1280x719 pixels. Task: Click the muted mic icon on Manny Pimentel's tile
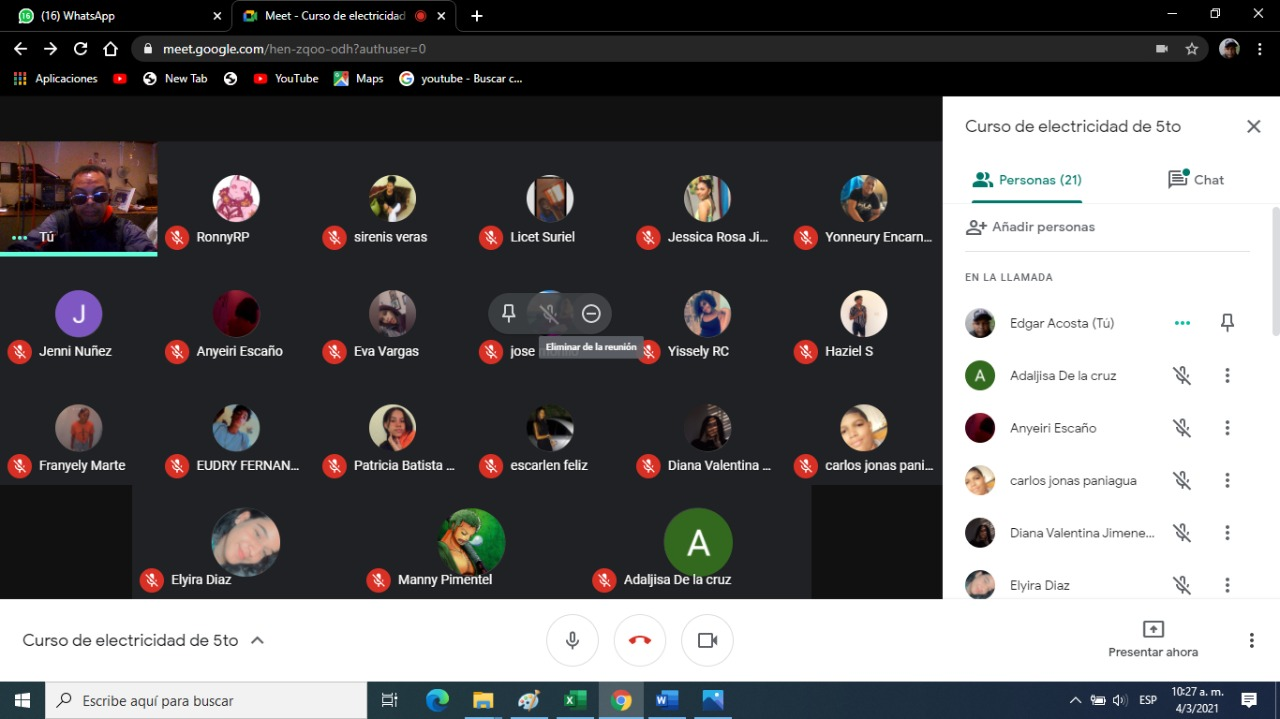tap(378, 579)
